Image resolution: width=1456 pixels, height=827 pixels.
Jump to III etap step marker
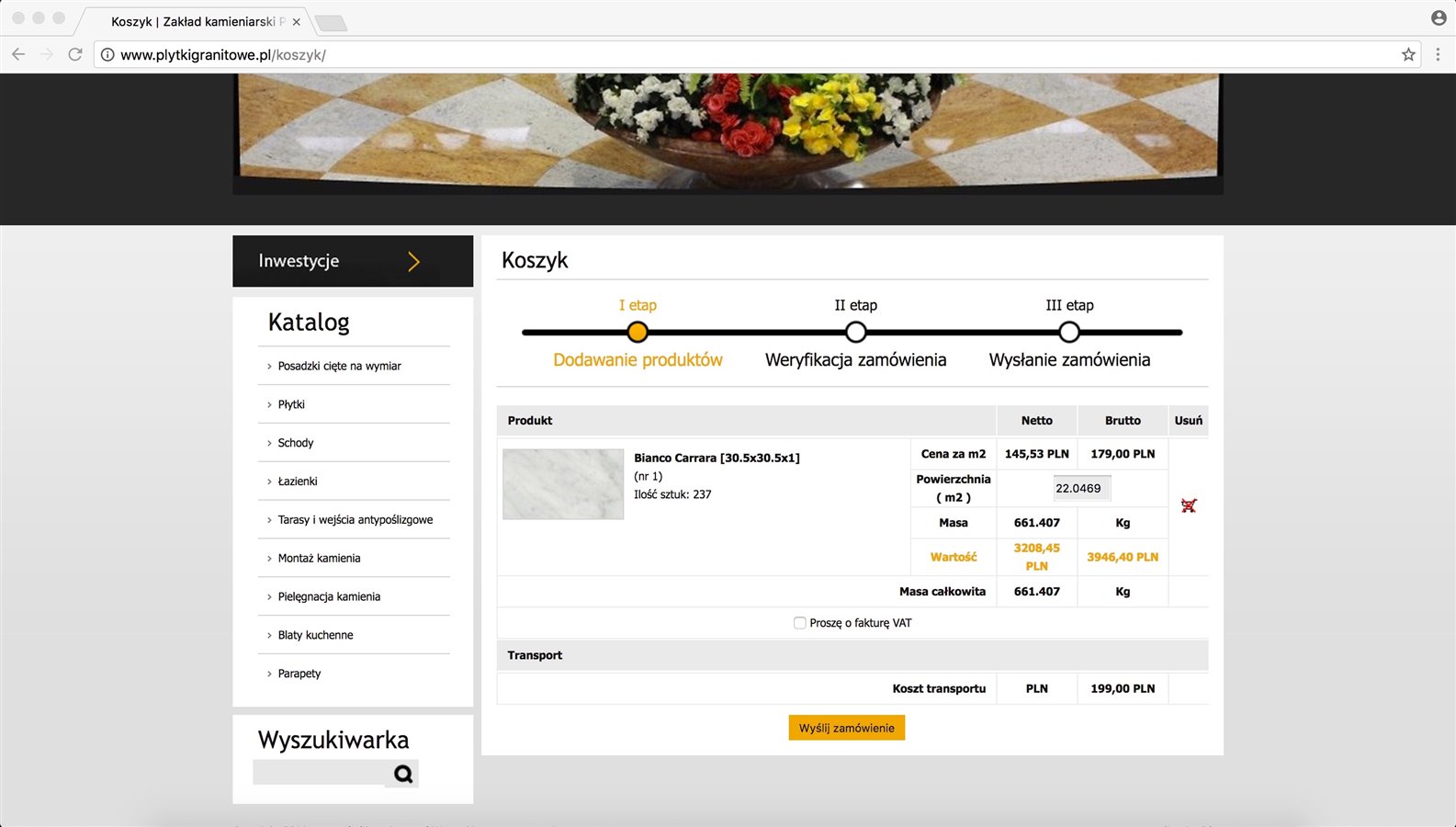point(1068,332)
